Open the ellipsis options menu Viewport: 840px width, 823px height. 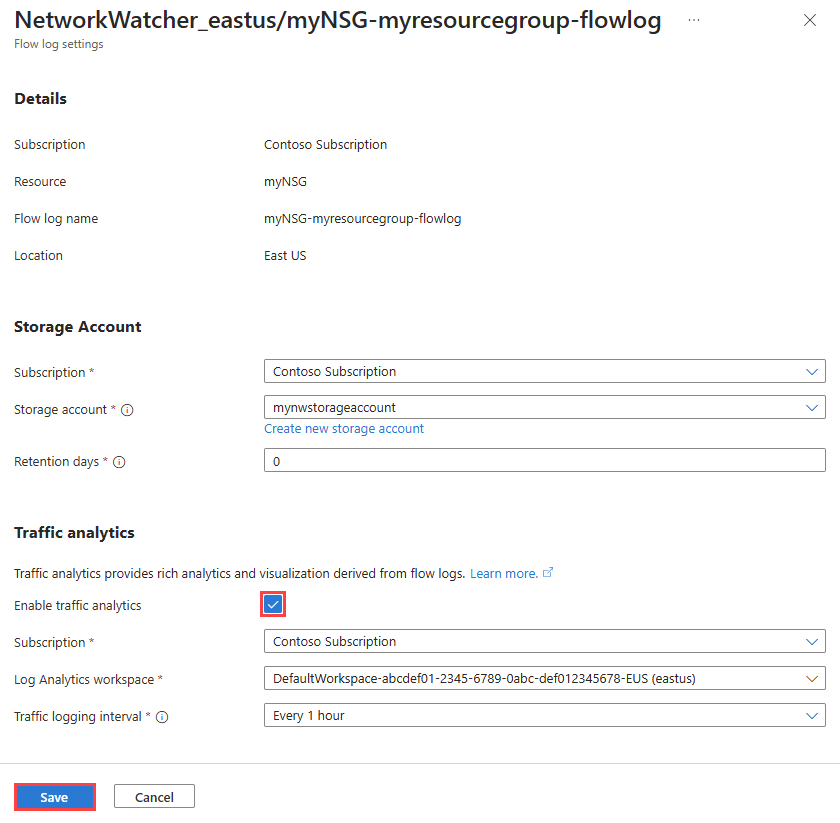[693, 20]
